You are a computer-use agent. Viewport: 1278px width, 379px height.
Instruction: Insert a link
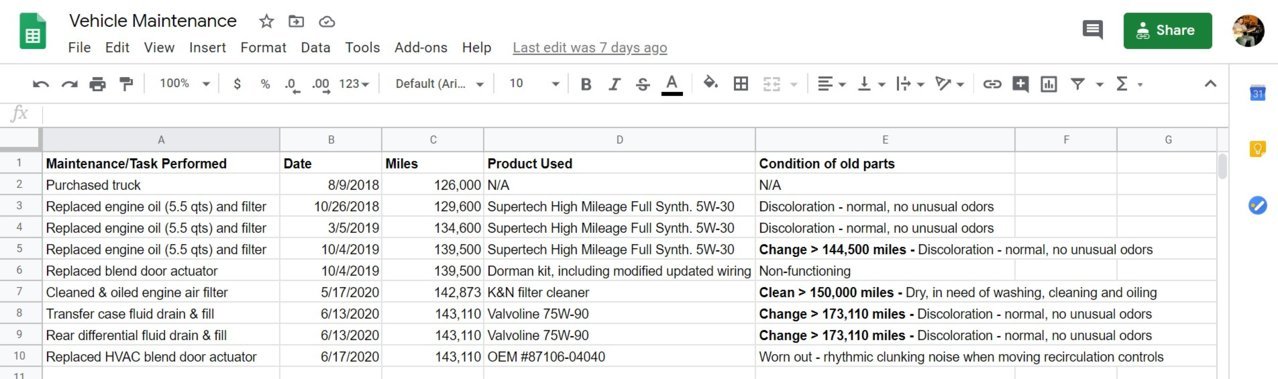point(992,84)
